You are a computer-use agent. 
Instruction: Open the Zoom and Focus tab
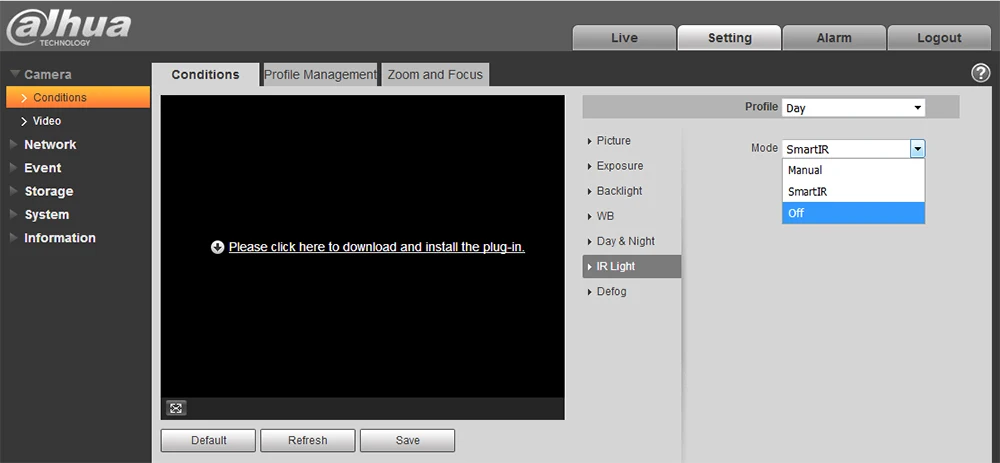click(435, 75)
